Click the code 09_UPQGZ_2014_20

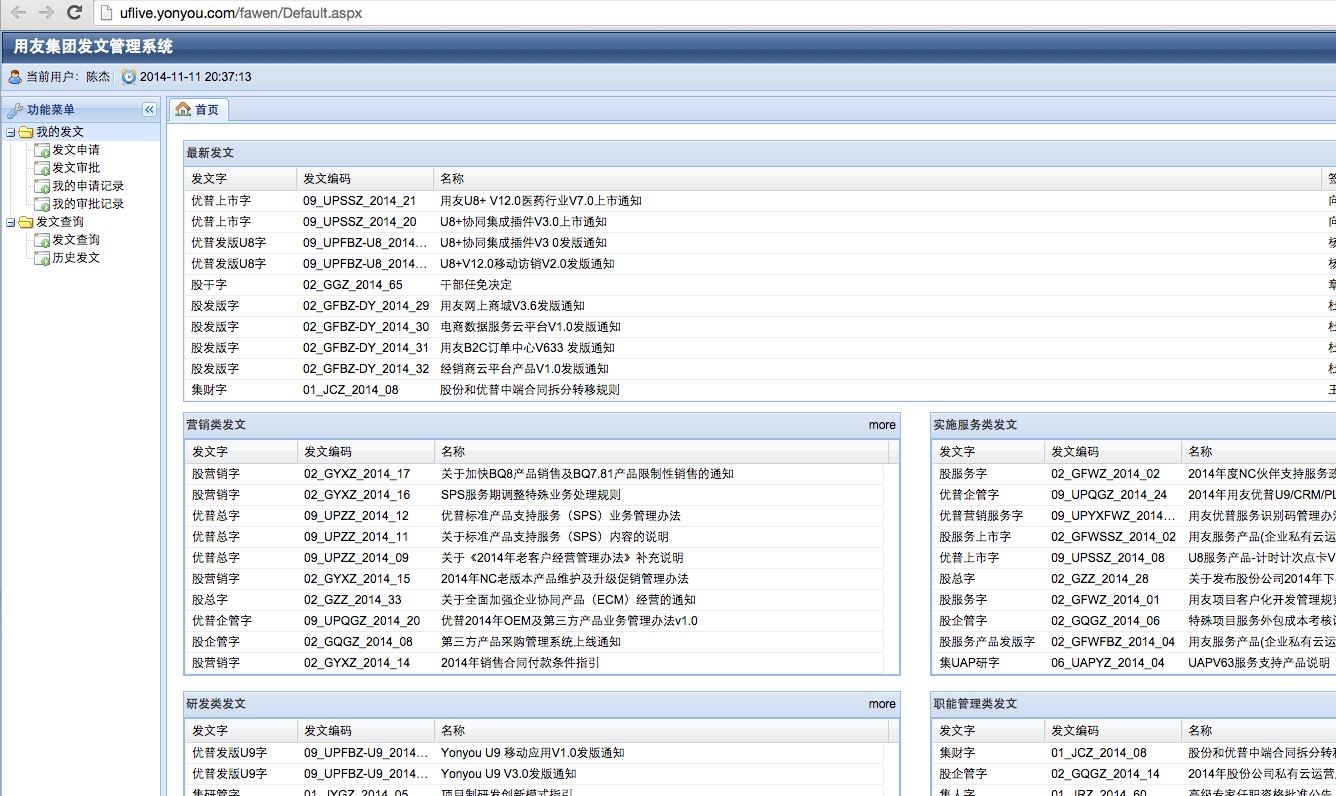362,621
